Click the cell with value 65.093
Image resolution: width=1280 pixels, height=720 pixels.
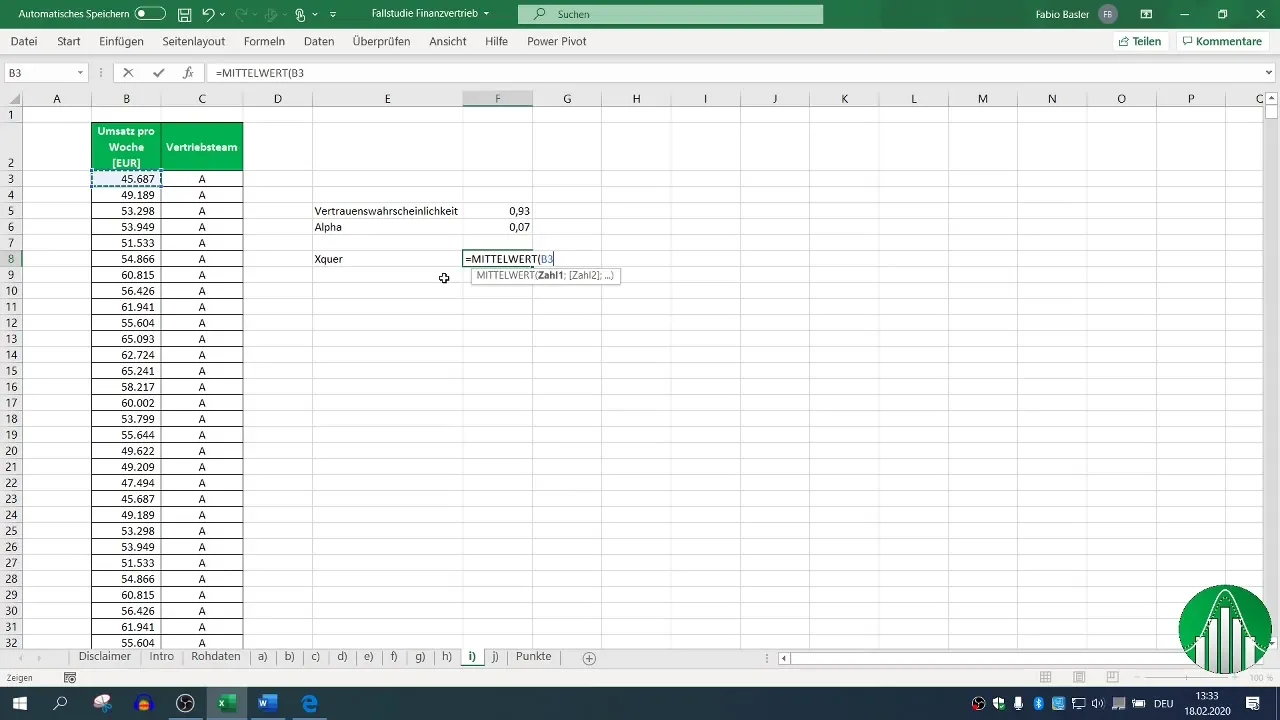126,339
